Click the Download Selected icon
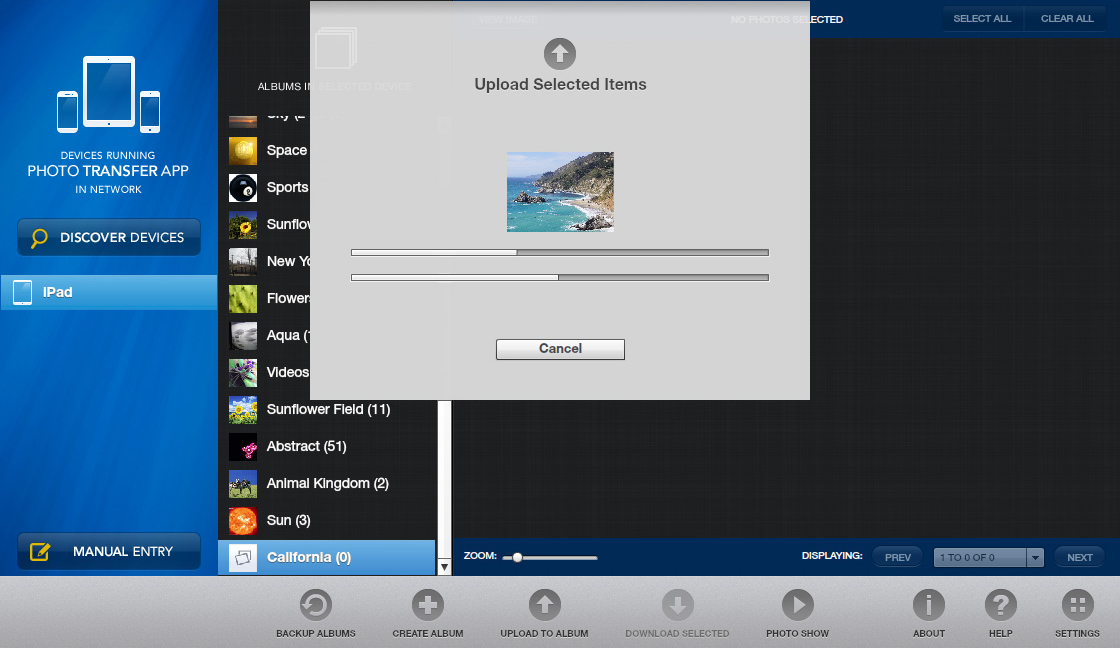The width and height of the screenshot is (1120, 648). point(677,605)
